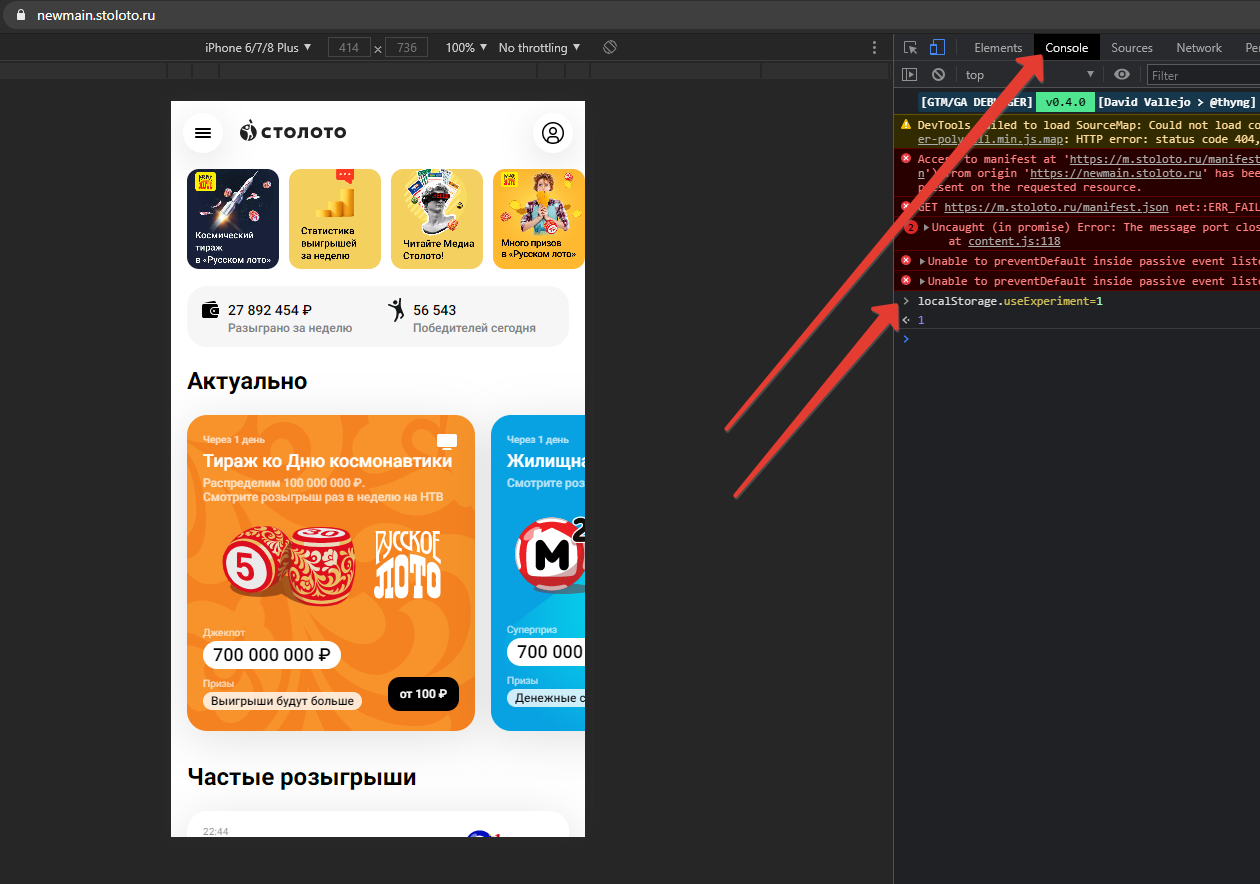Expand the Uncaught (in promise) error
Image resolution: width=1260 pixels, height=884 pixels.
pyautogui.click(x=926, y=228)
